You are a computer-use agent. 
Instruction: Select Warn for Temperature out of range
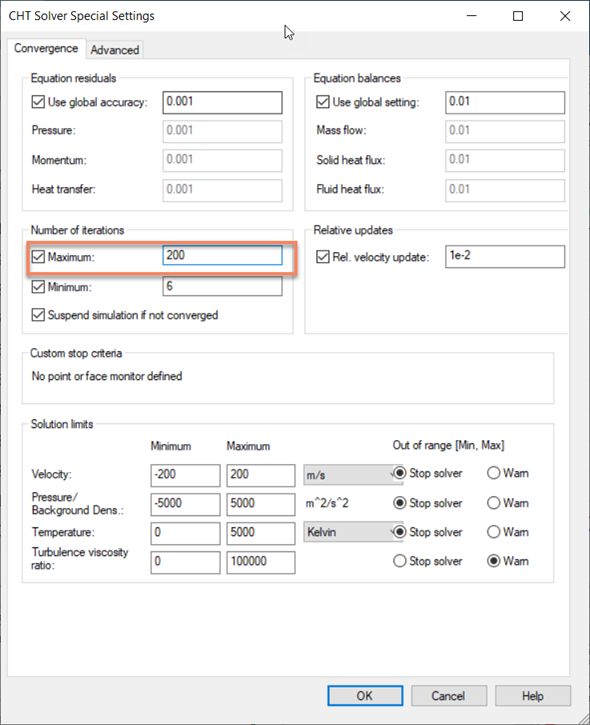(493, 532)
